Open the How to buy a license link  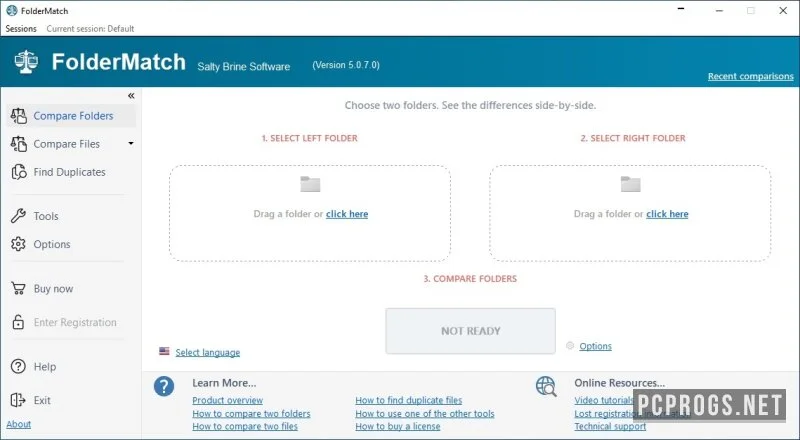click(x=398, y=426)
